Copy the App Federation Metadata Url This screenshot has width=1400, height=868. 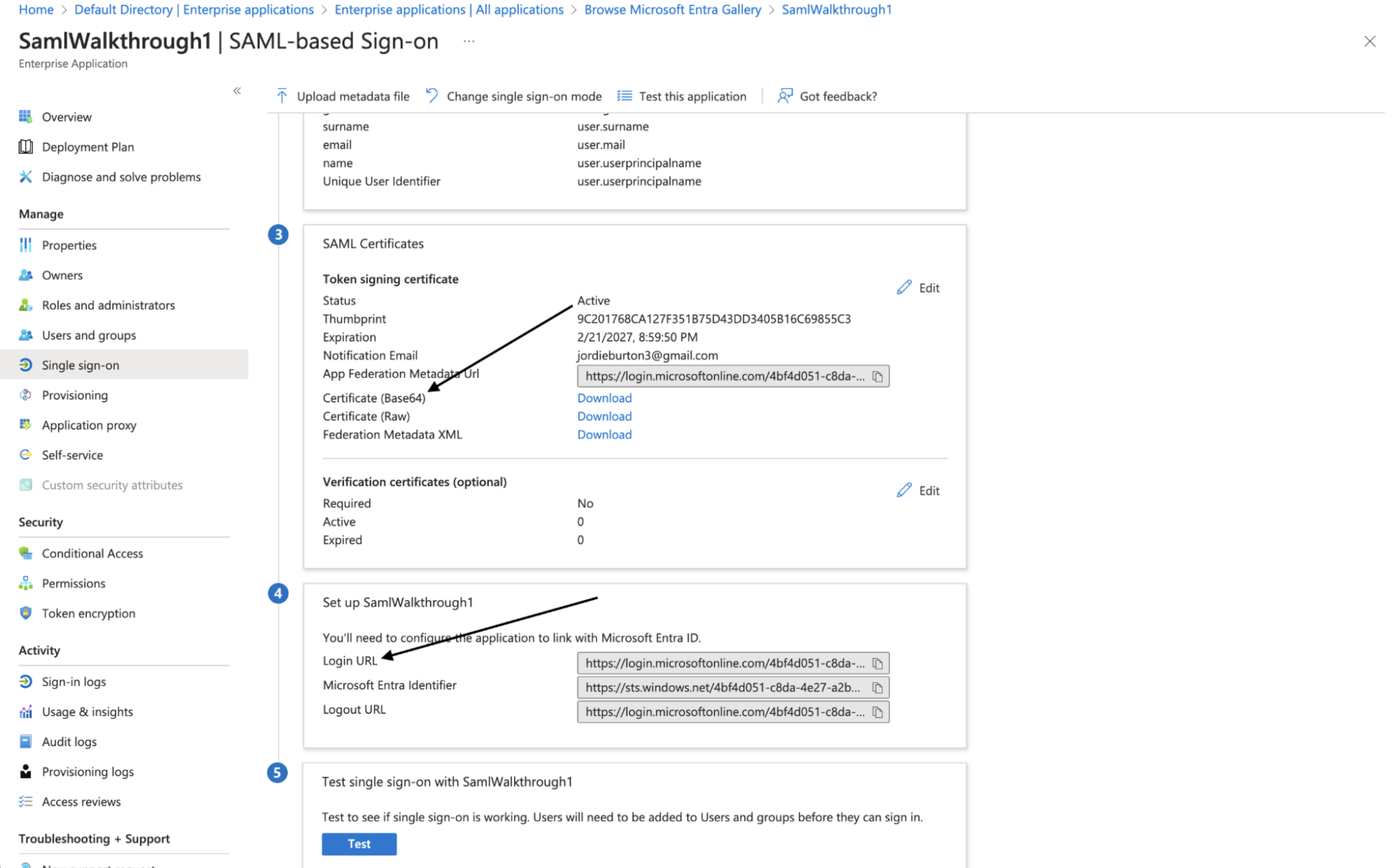click(x=877, y=377)
